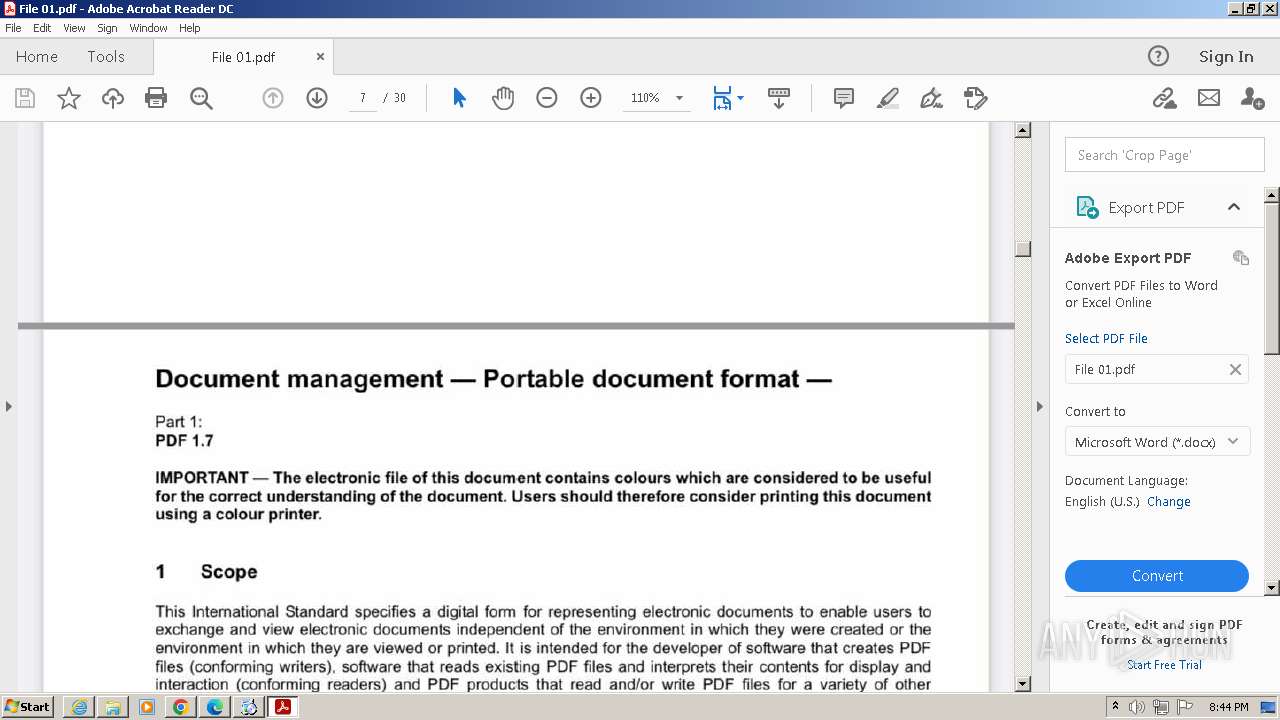Click the copy icon beside Adobe Export PDF
The height and width of the screenshot is (720, 1280).
tap(1241, 258)
